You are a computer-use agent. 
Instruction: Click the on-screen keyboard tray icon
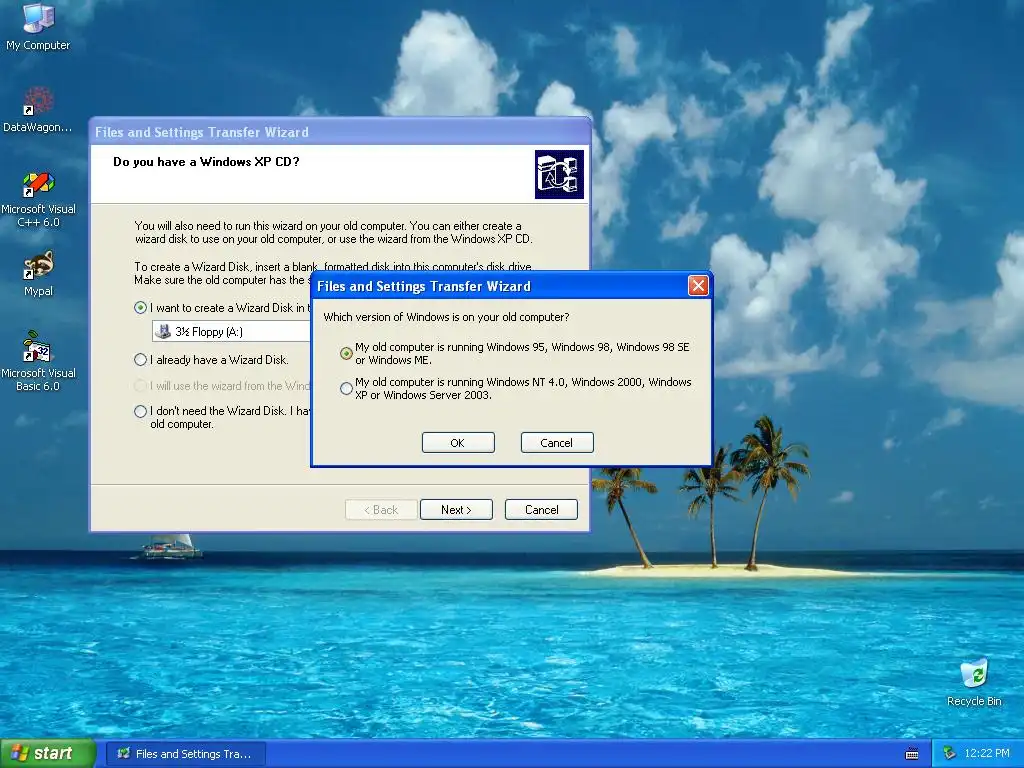[912, 754]
